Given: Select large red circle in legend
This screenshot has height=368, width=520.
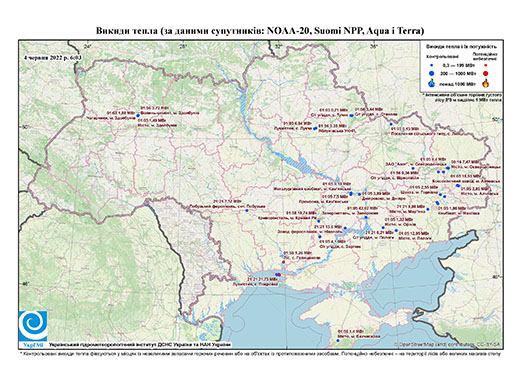Looking at the screenshot, I should pyautogui.click(x=486, y=74).
